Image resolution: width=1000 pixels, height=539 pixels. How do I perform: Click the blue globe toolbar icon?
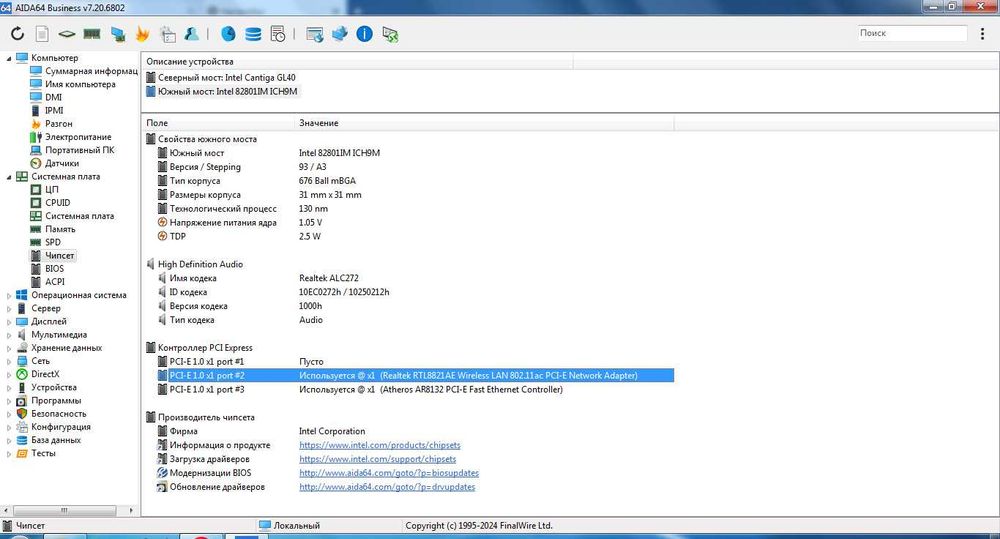point(228,34)
